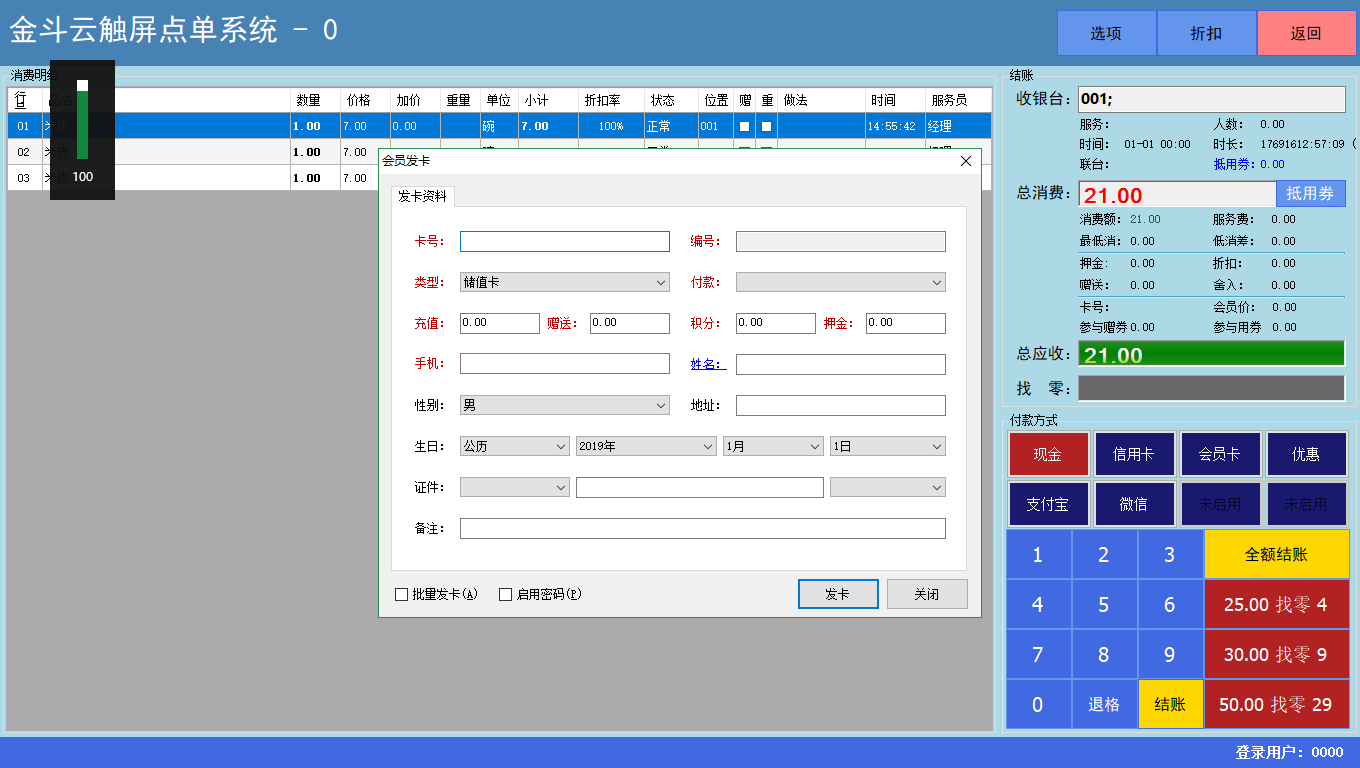
Task: Open the 选项 menu at the top
Action: click(1106, 32)
